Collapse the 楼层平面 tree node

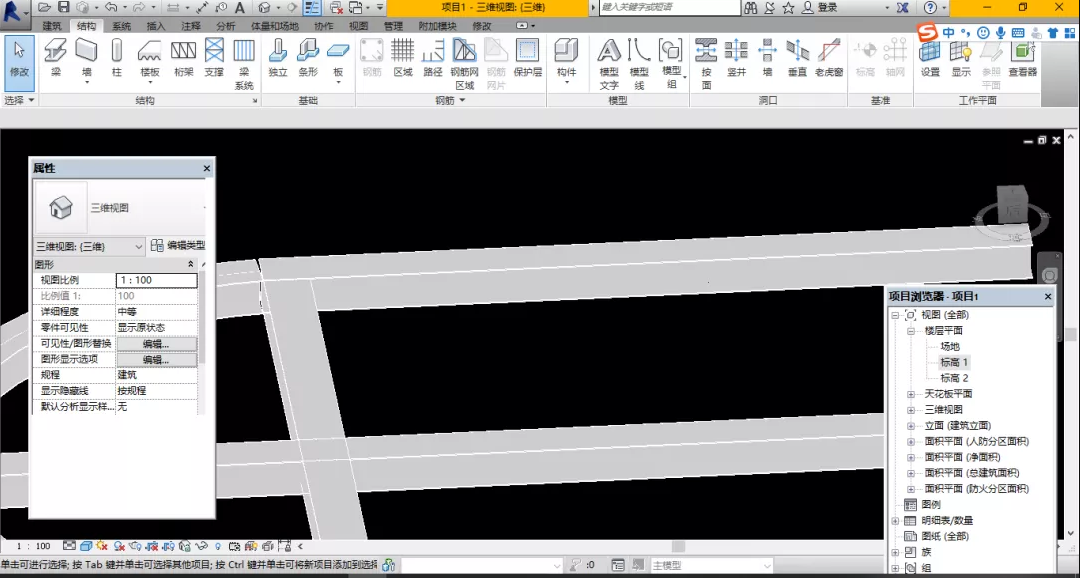point(911,331)
